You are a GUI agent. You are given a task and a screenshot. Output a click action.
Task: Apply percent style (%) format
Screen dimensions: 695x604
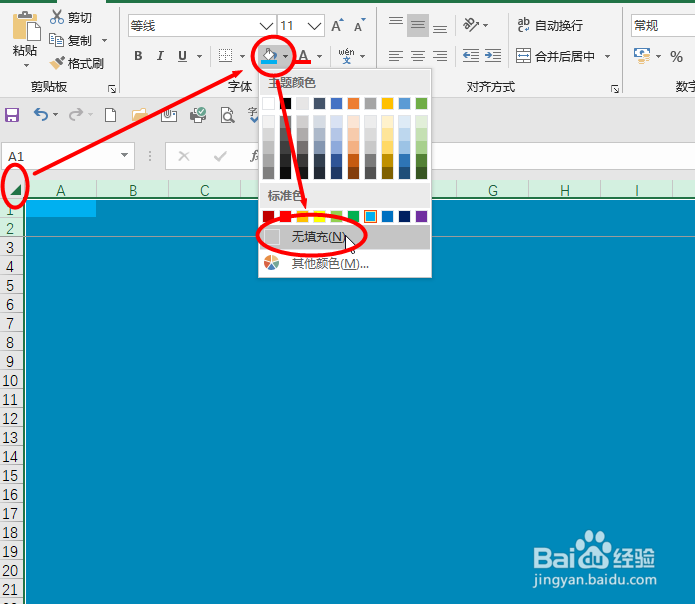pos(676,56)
